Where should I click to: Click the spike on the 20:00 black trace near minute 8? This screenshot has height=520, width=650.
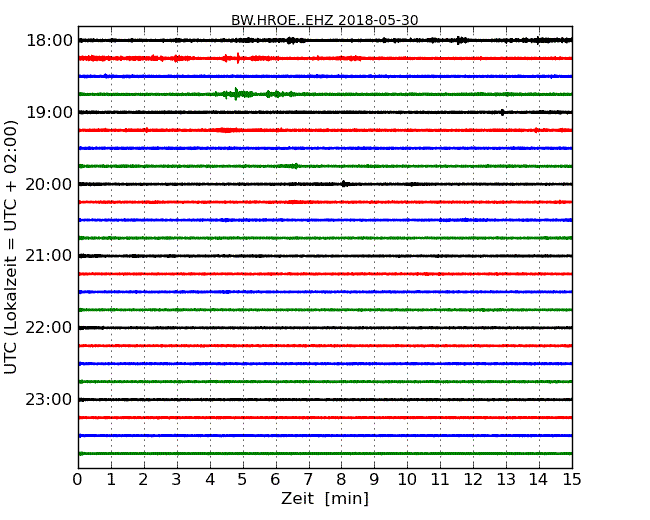coord(344,184)
